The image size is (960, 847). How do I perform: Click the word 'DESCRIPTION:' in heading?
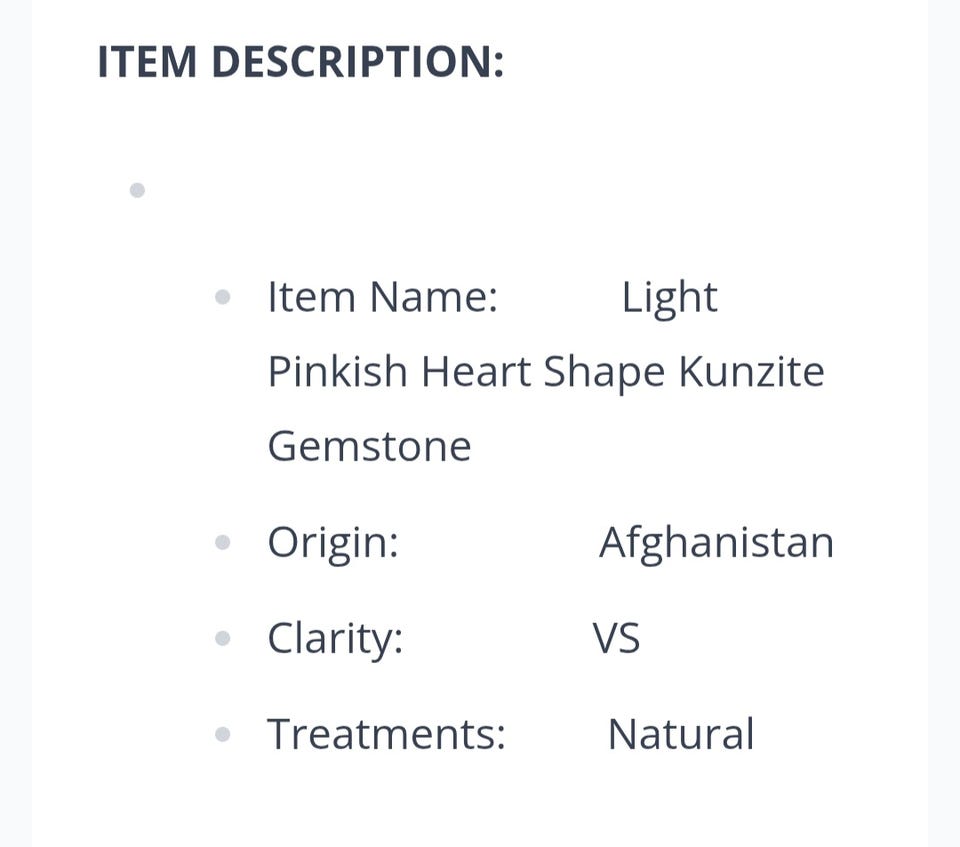click(x=357, y=62)
